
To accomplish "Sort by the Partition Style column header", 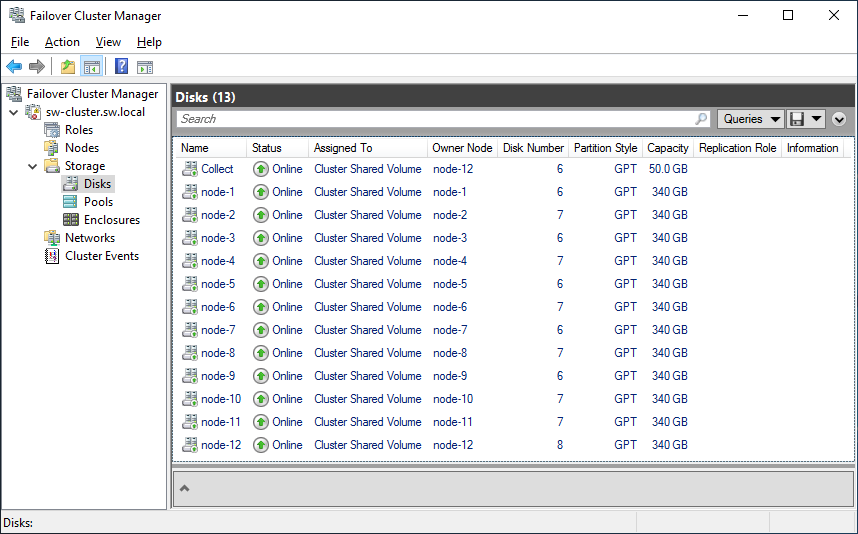I will [x=605, y=148].
